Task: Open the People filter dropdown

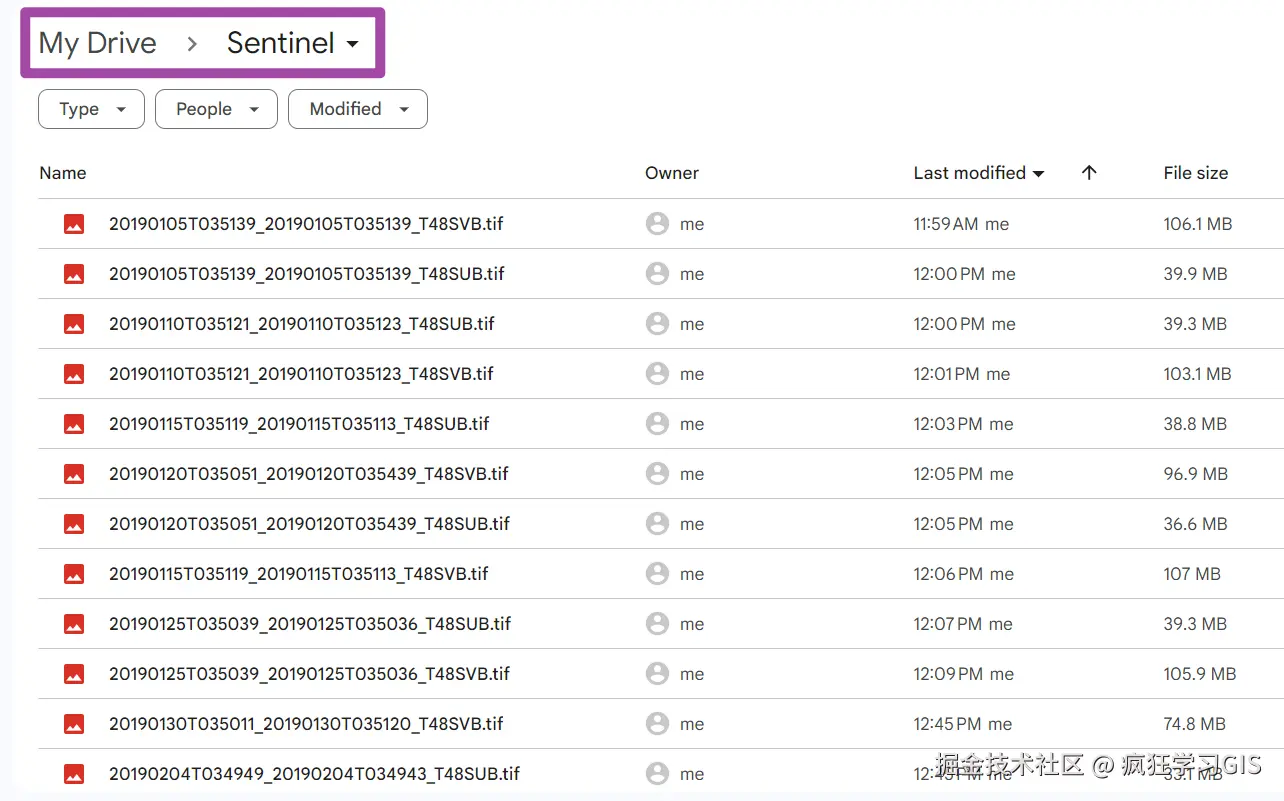Action: point(216,109)
